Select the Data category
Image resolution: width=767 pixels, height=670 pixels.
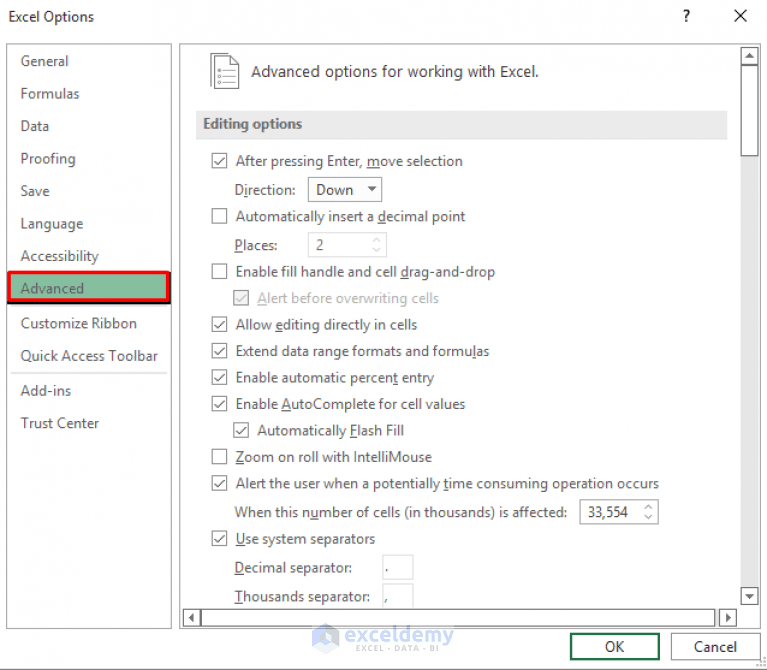coord(35,126)
